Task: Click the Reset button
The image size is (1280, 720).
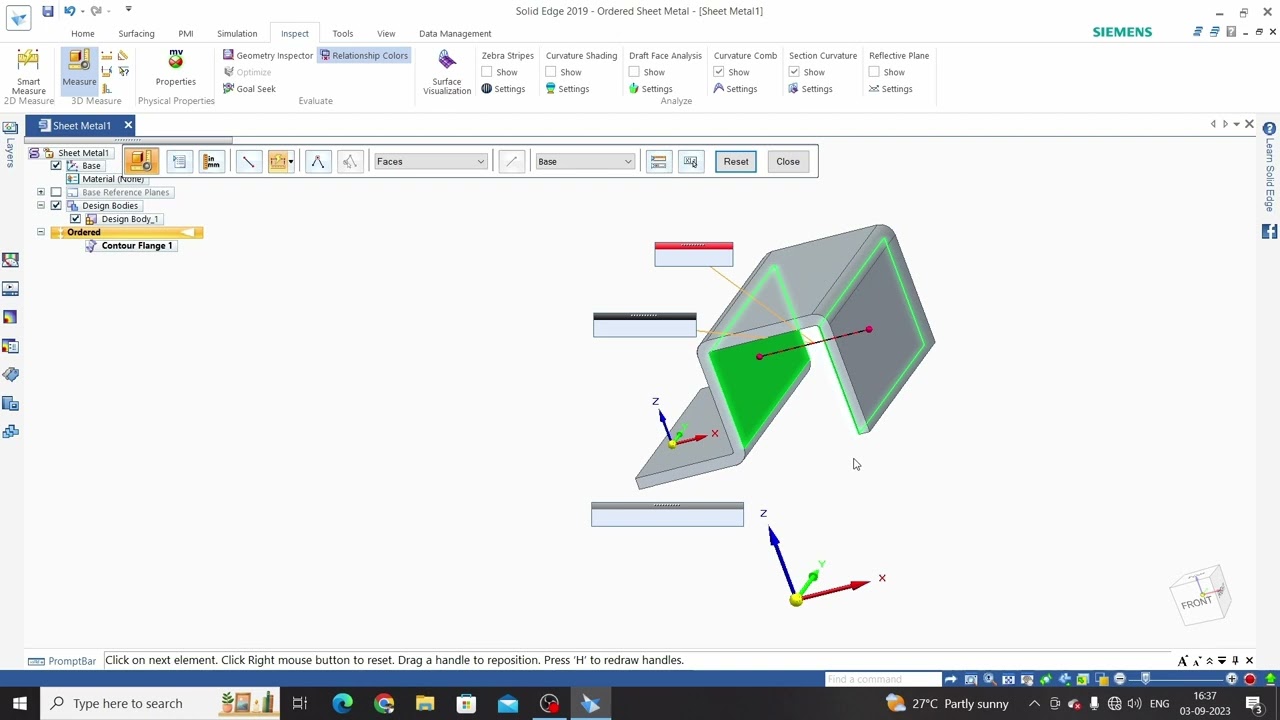Action: 736,161
